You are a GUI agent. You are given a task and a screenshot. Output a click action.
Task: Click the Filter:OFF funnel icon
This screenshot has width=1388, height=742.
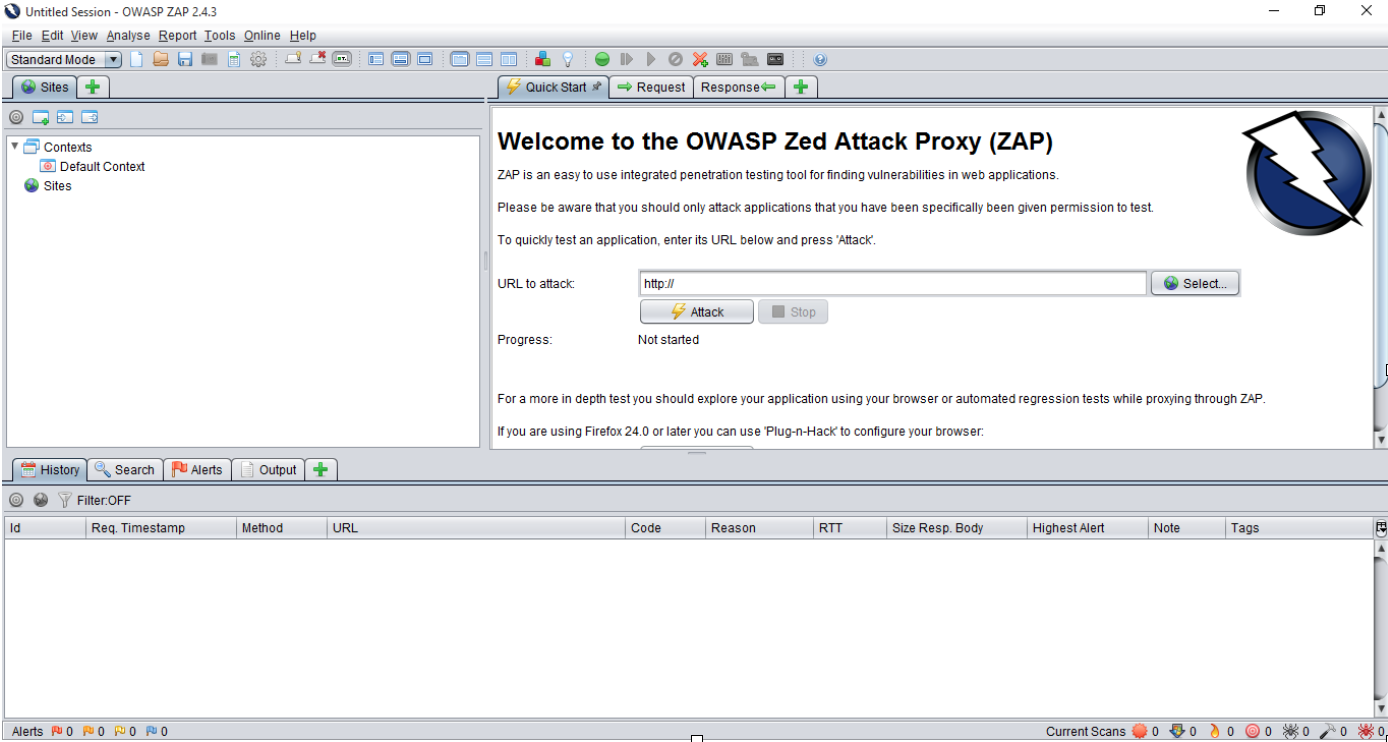click(x=65, y=500)
